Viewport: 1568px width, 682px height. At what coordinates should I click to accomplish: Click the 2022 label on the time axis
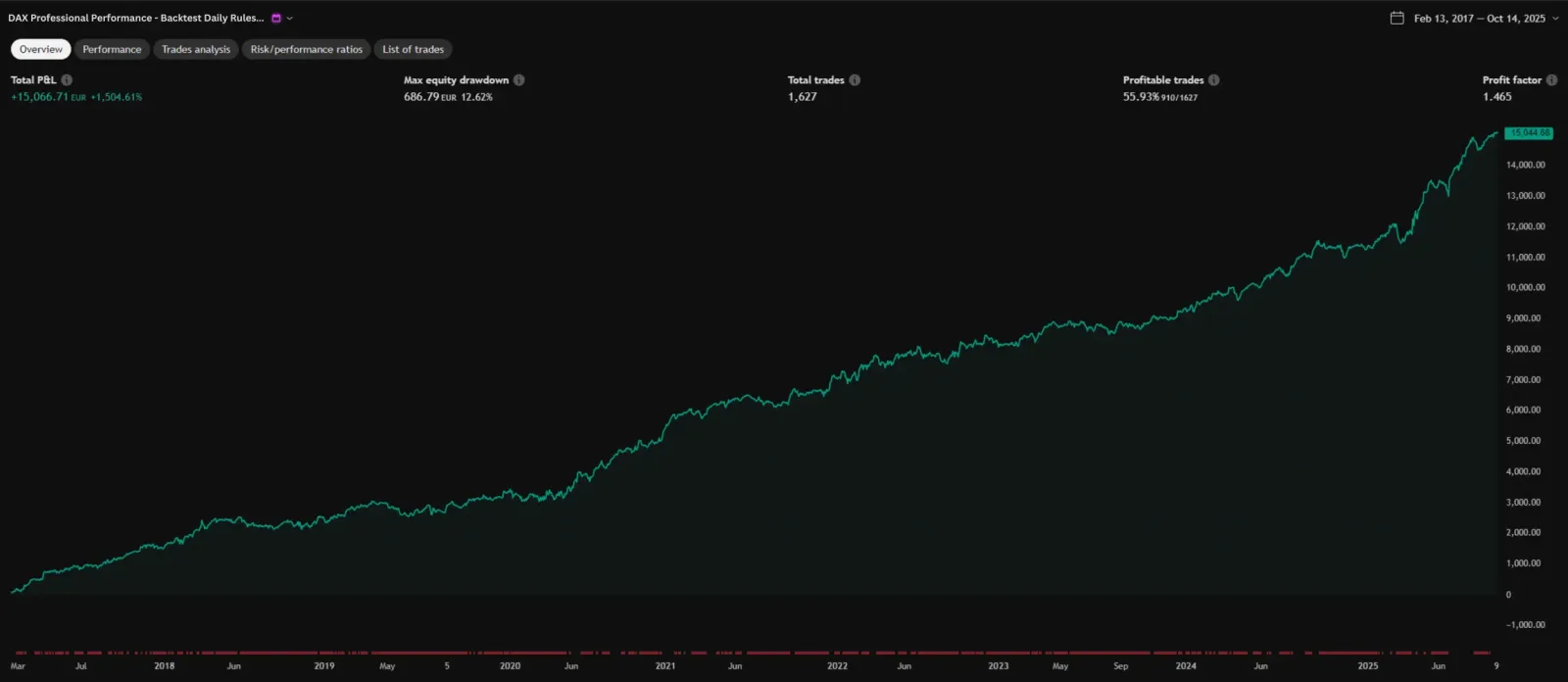(x=838, y=666)
